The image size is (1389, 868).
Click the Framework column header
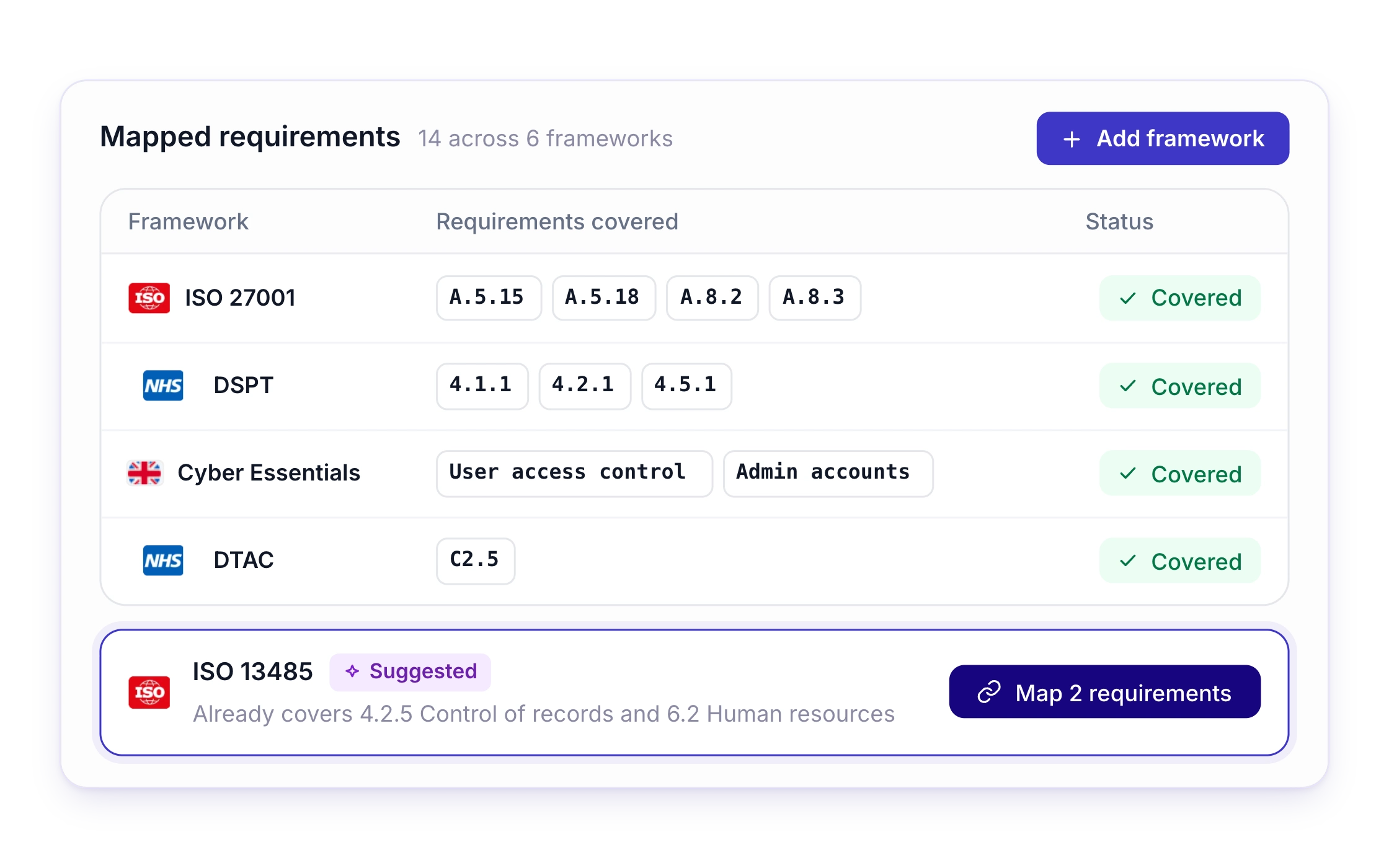(x=188, y=222)
